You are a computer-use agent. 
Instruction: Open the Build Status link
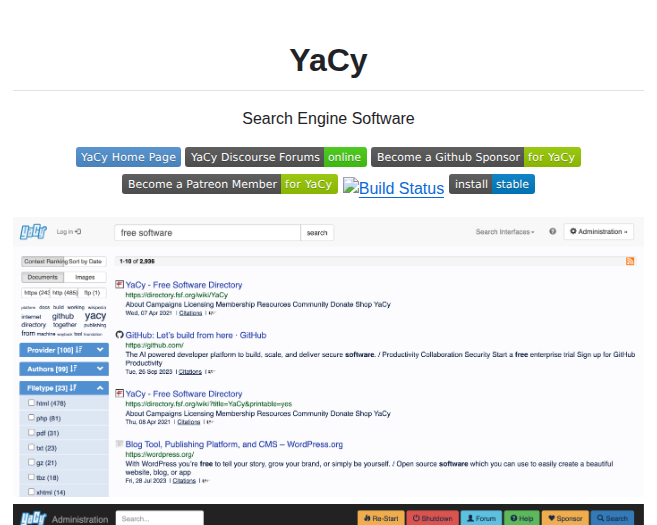point(393,188)
